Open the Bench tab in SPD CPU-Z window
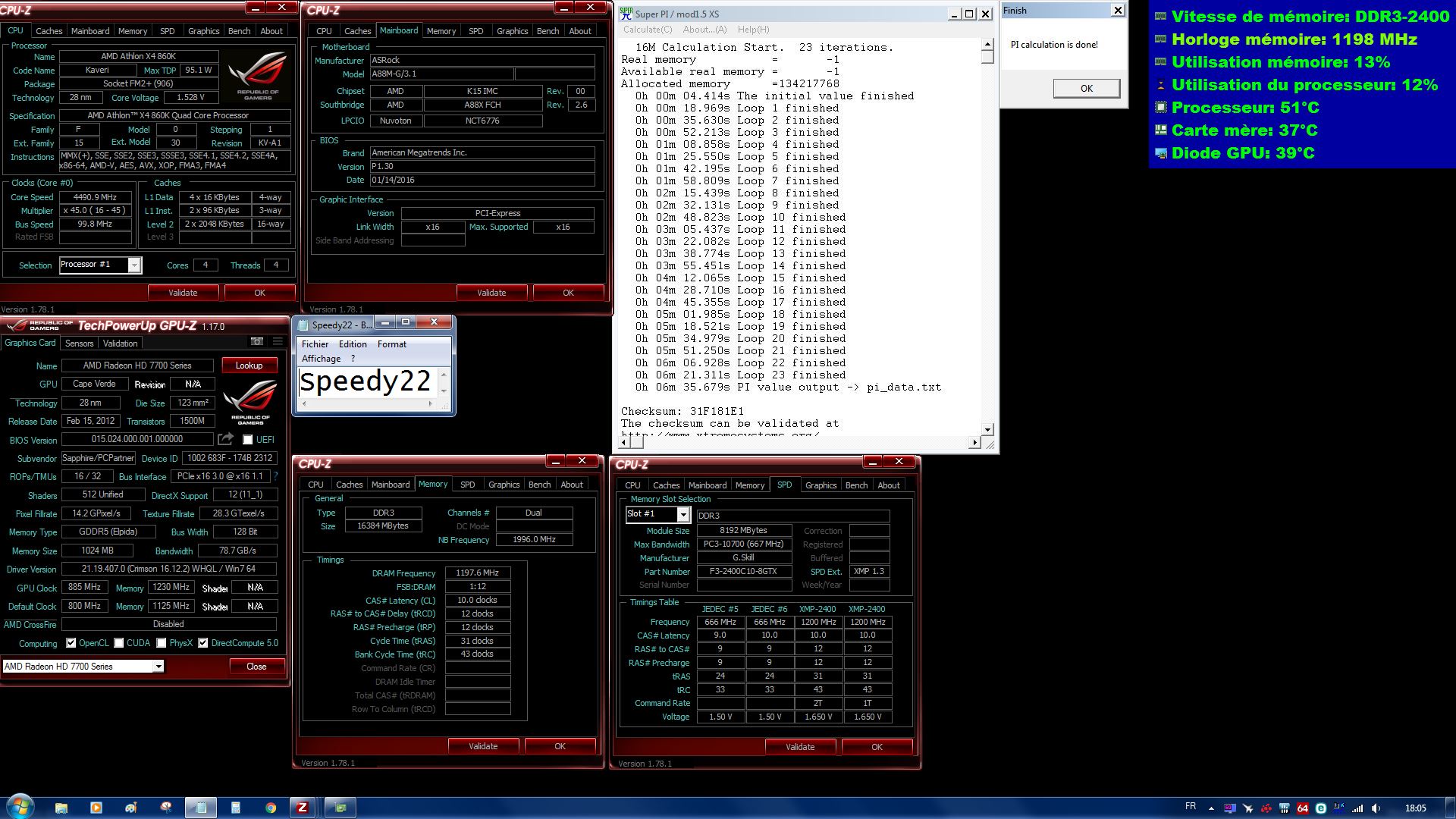The image size is (1456, 819). tap(856, 485)
